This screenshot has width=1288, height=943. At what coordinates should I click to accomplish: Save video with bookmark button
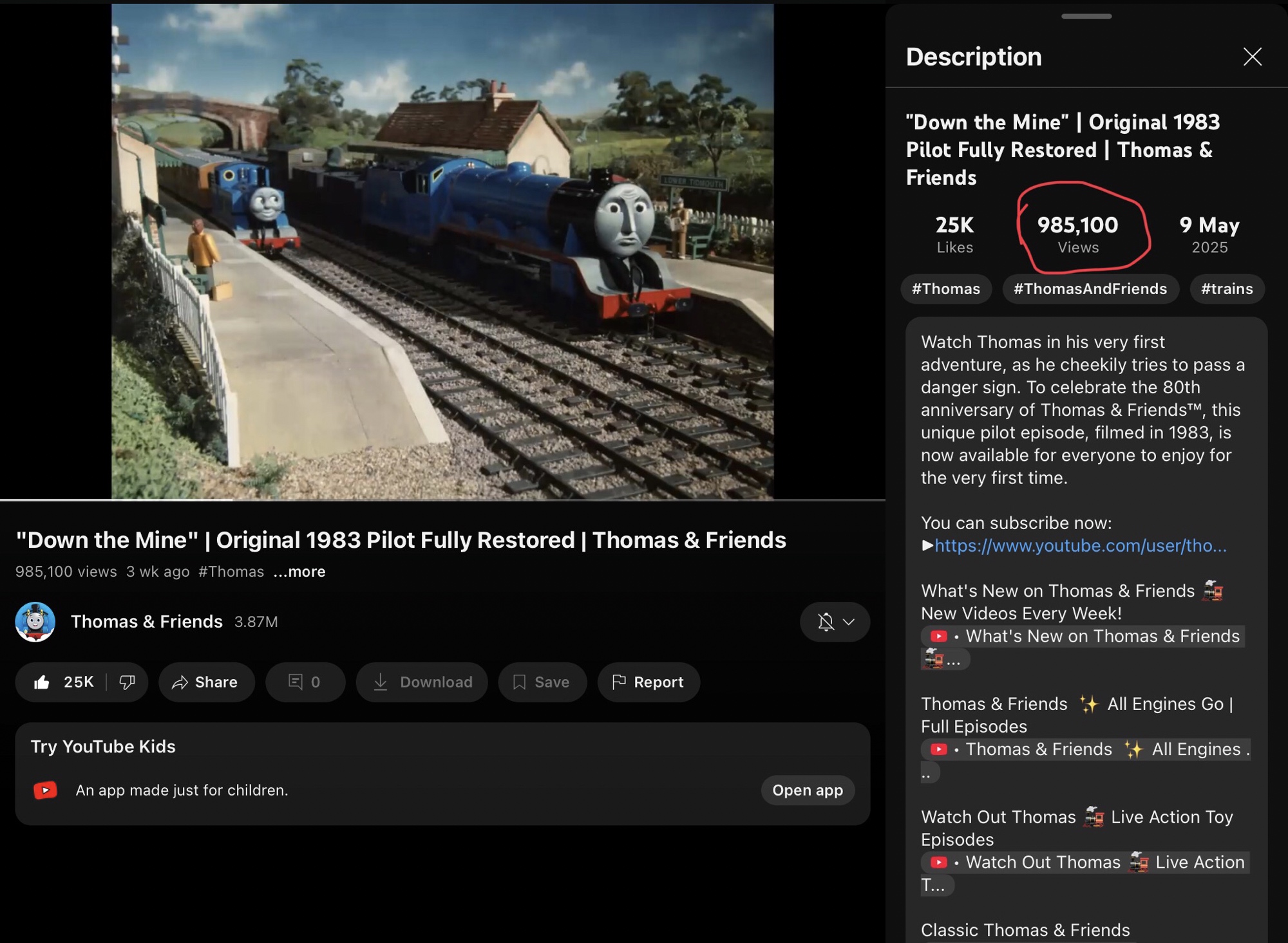542,682
